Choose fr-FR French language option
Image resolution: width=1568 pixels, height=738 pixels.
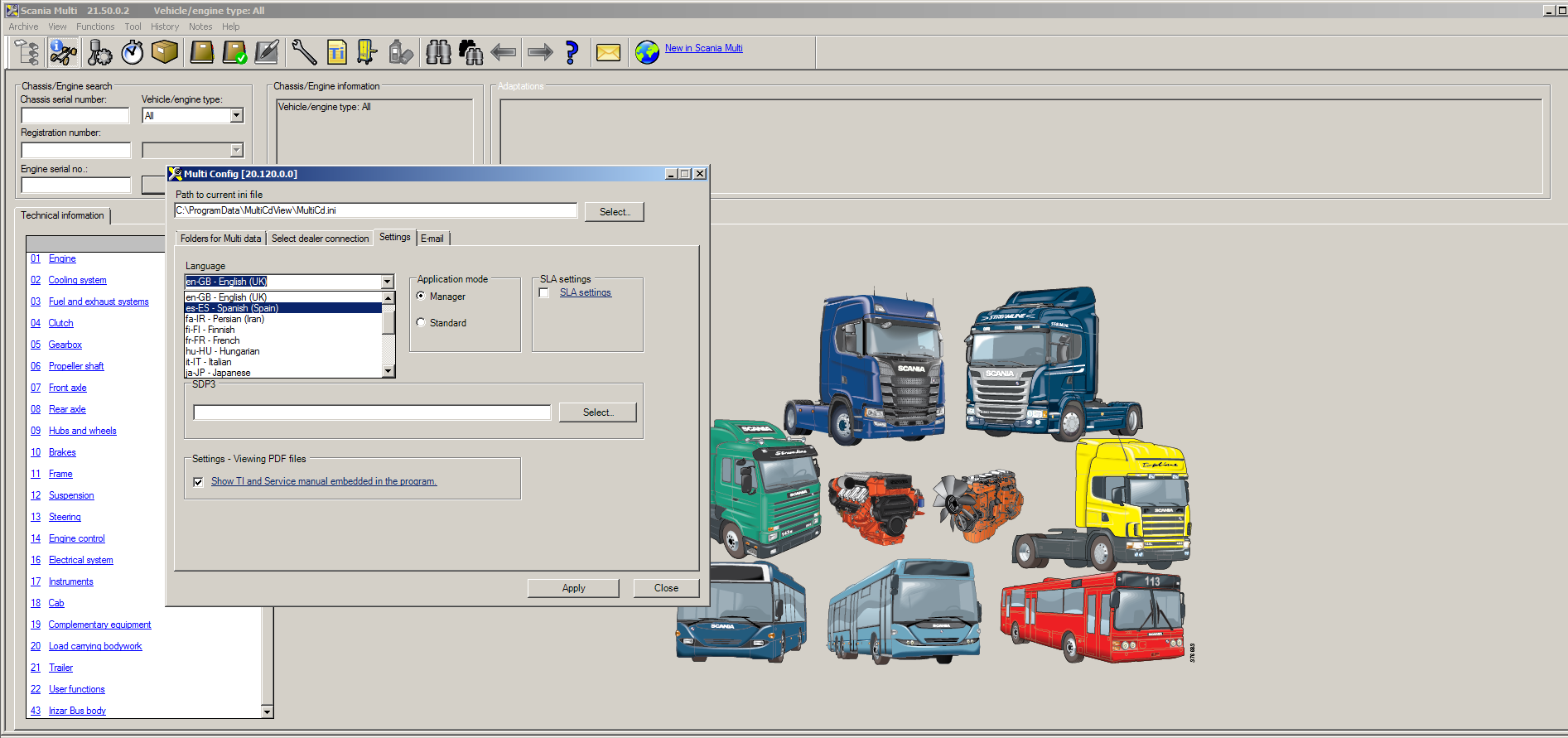click(x=282, y=340)
